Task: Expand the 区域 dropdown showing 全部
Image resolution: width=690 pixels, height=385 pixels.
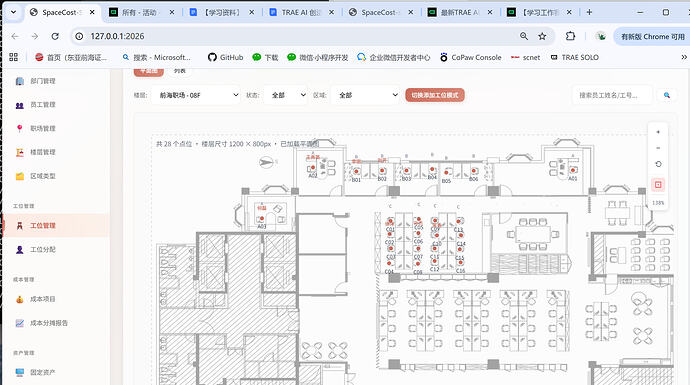Action: point(366,95)
